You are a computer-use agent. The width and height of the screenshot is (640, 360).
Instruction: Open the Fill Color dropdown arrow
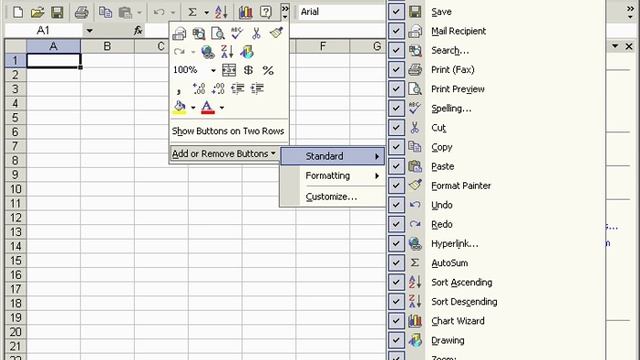point(193,108)
